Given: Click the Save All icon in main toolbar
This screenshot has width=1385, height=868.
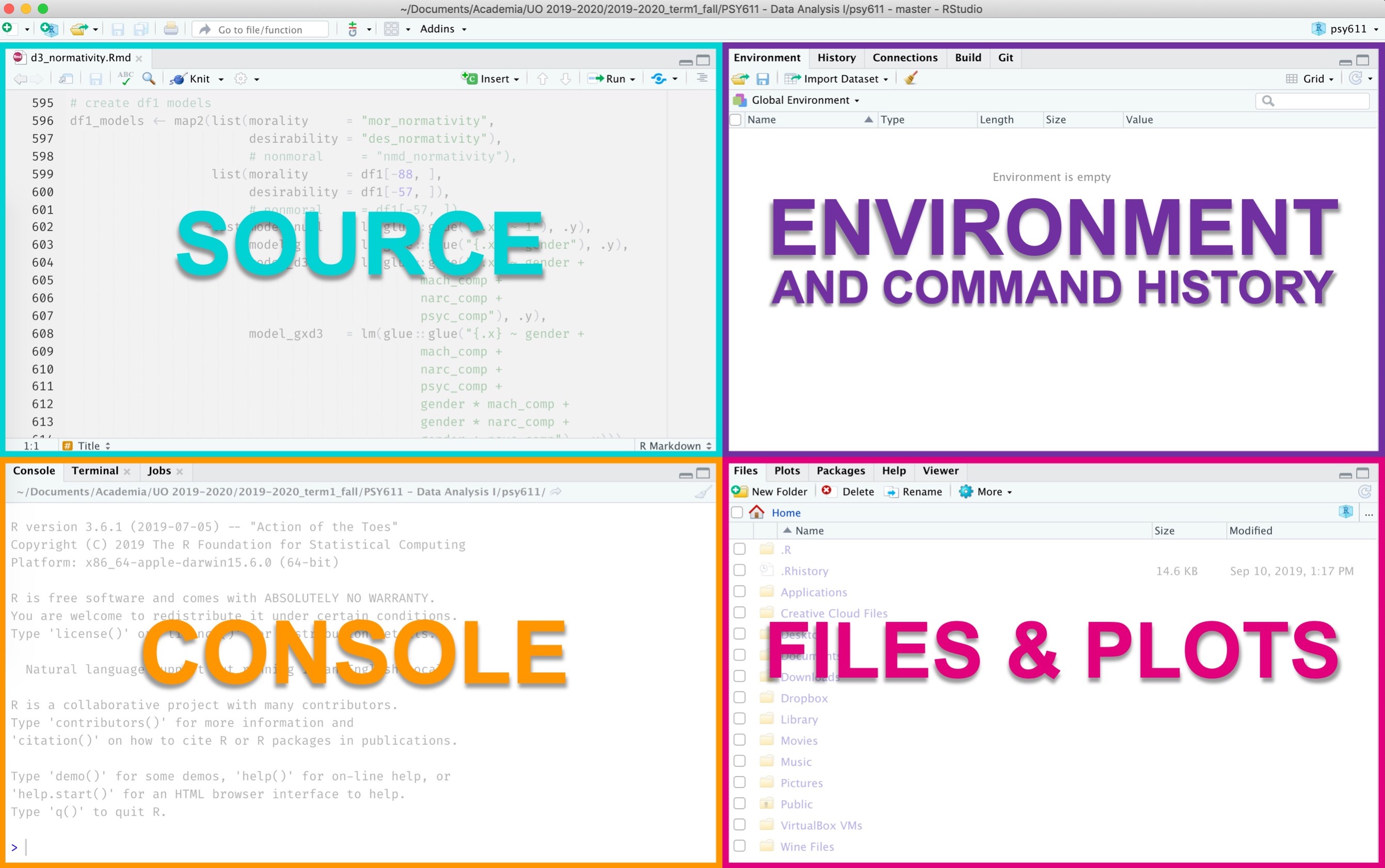Looking at the screenshot, I should 141,29.
